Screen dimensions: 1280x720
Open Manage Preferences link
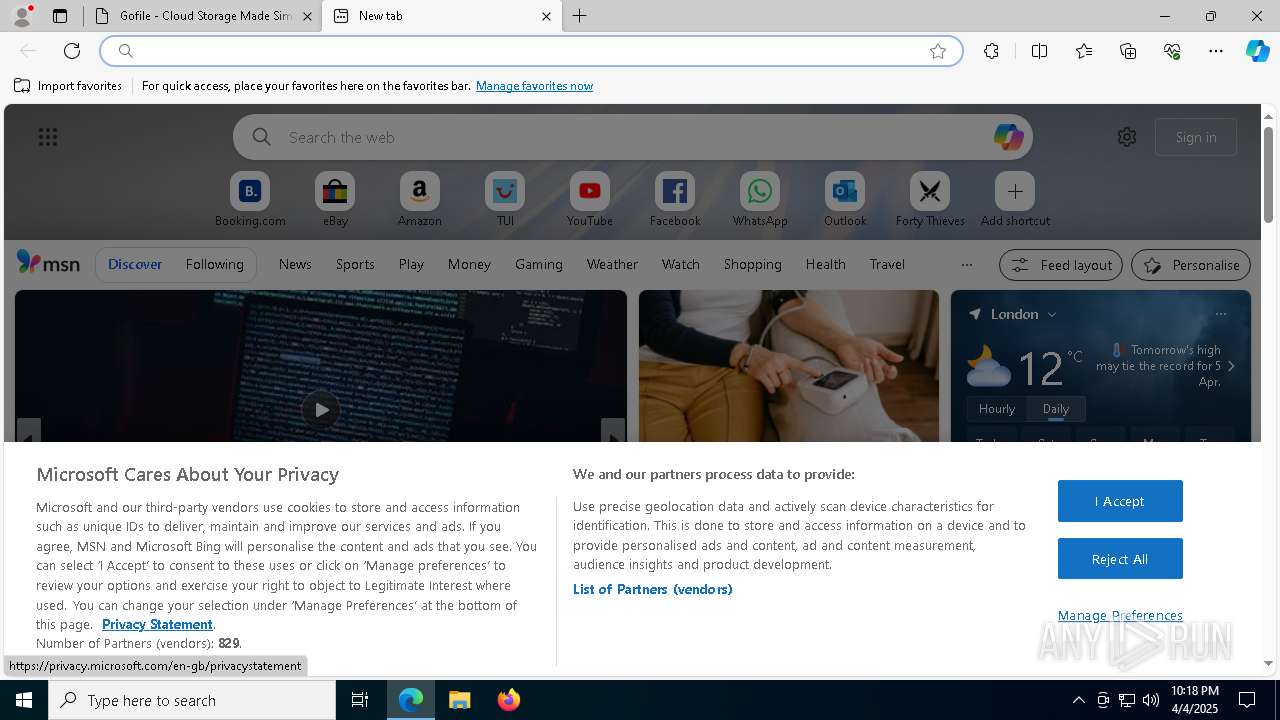point(1120,615)
